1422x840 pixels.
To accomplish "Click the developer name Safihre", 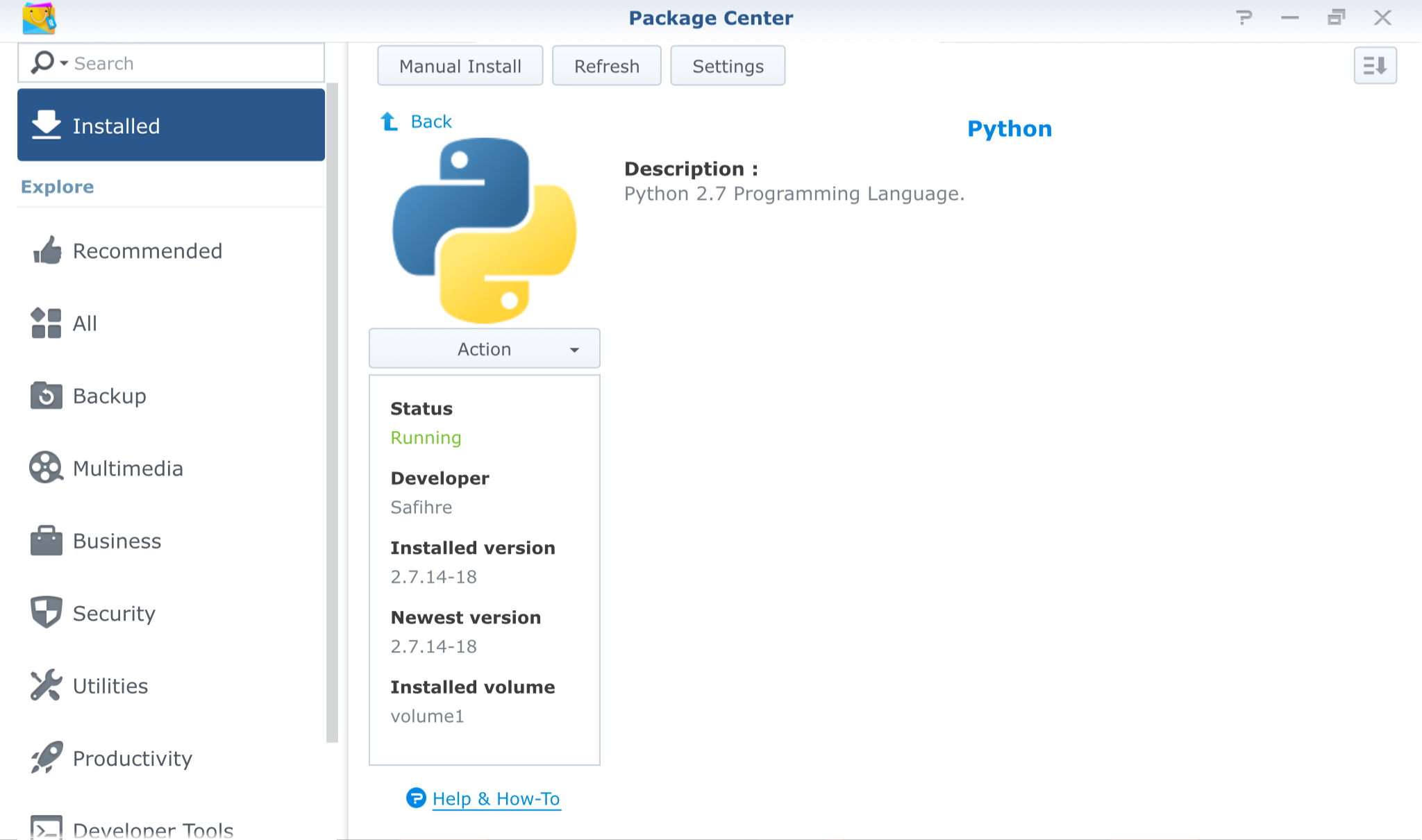I will click(x=421, y=507).
